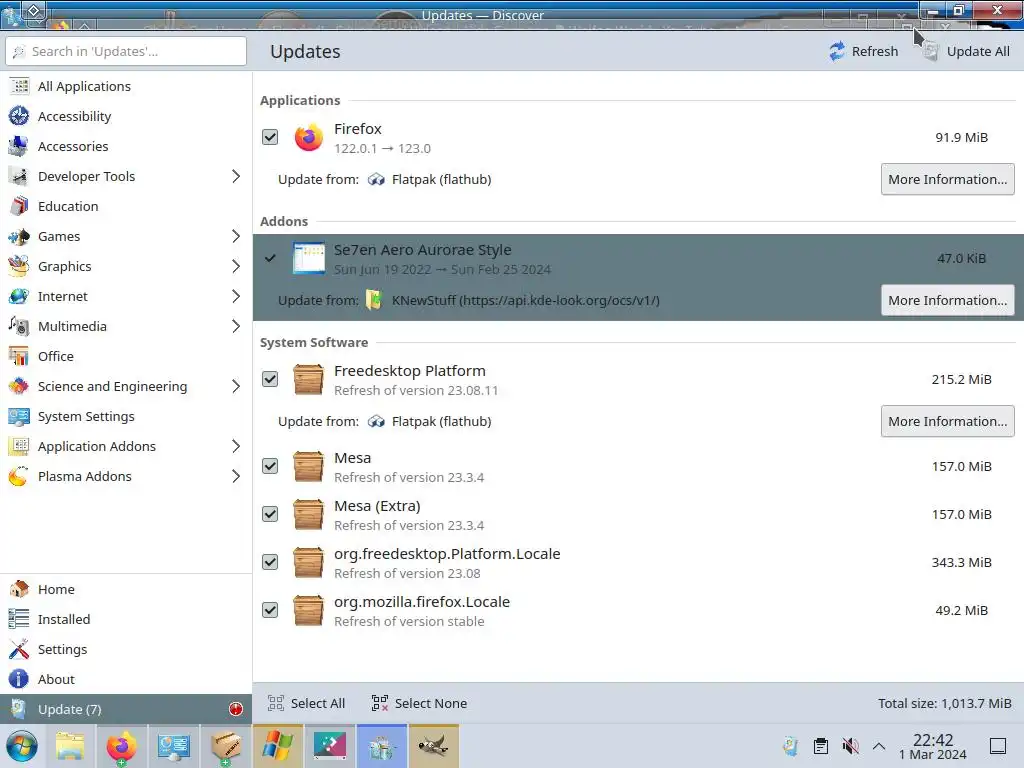Open More Information for Firefox
The height and width of the screenshot is (768, 1024).
(948, 179)
